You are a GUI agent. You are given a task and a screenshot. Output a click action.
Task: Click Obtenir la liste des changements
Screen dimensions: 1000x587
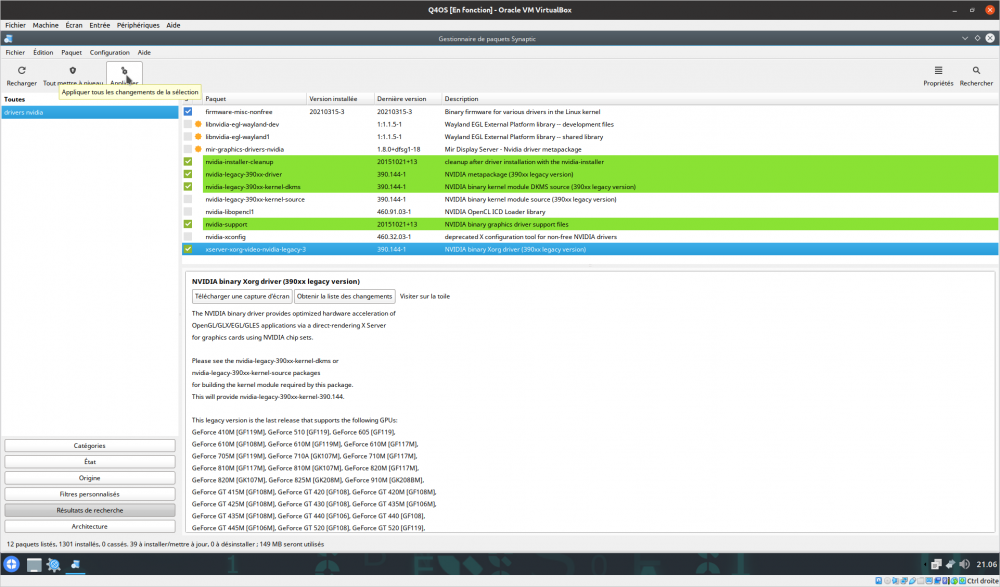(345, 296)
